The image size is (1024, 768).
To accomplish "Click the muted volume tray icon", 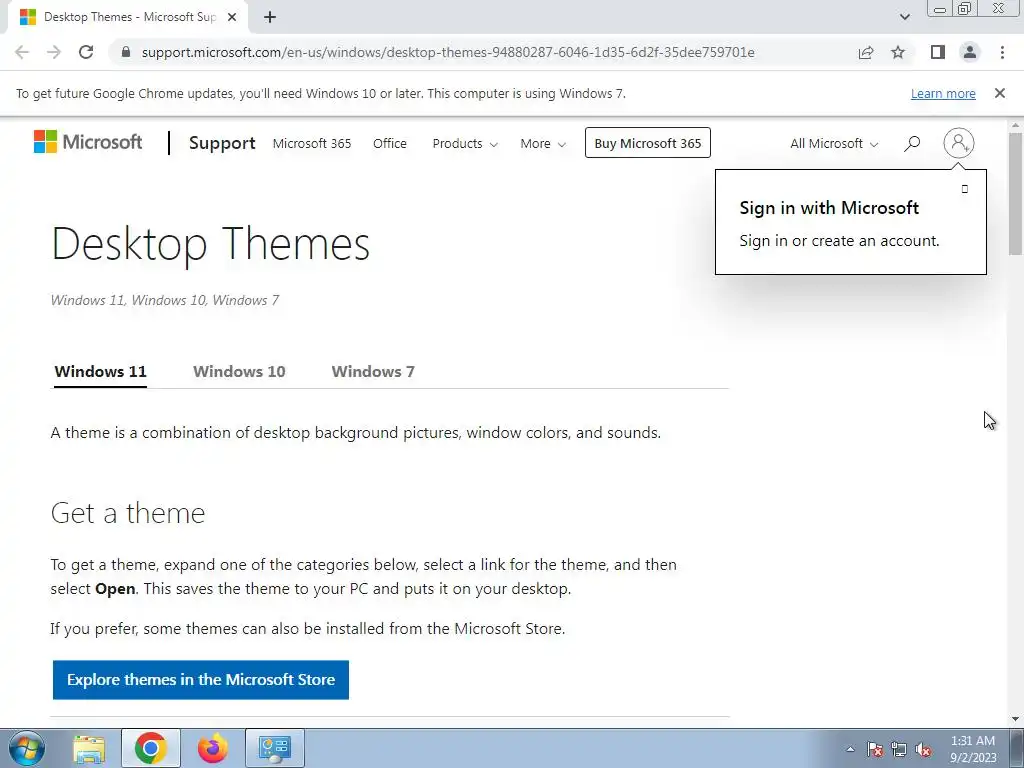I will click(x=923, y=749).
